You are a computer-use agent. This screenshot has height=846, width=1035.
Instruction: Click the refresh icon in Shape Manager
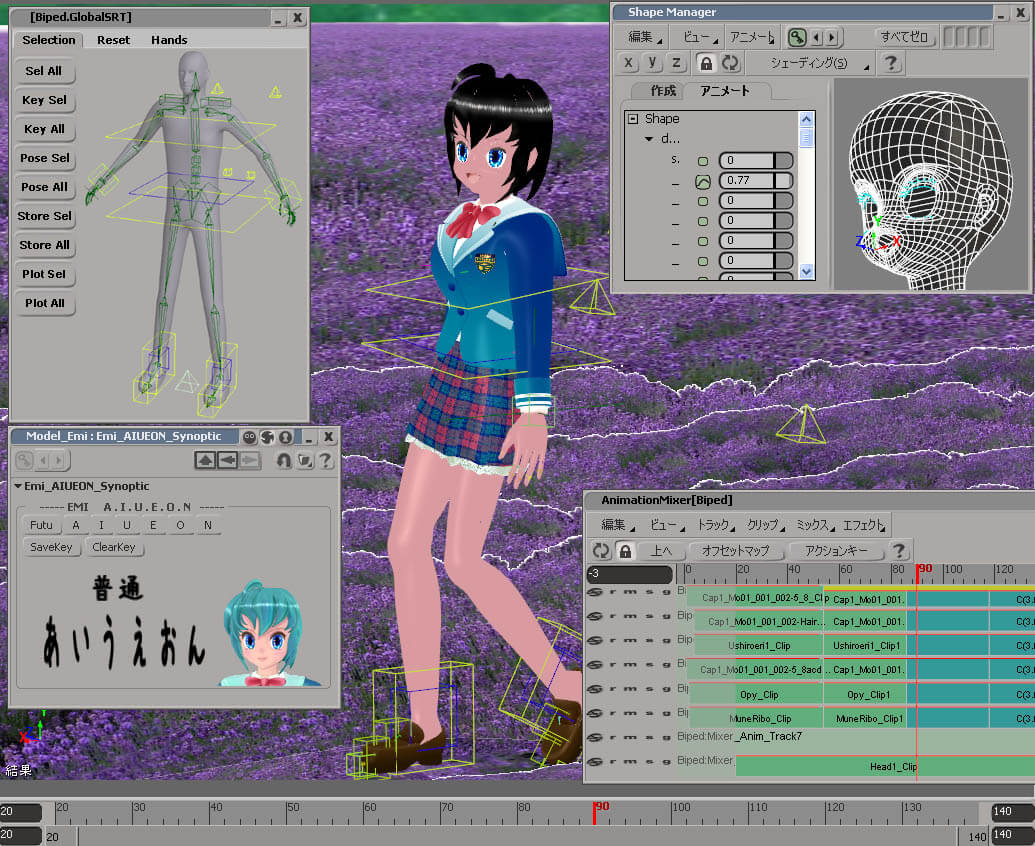730,63
